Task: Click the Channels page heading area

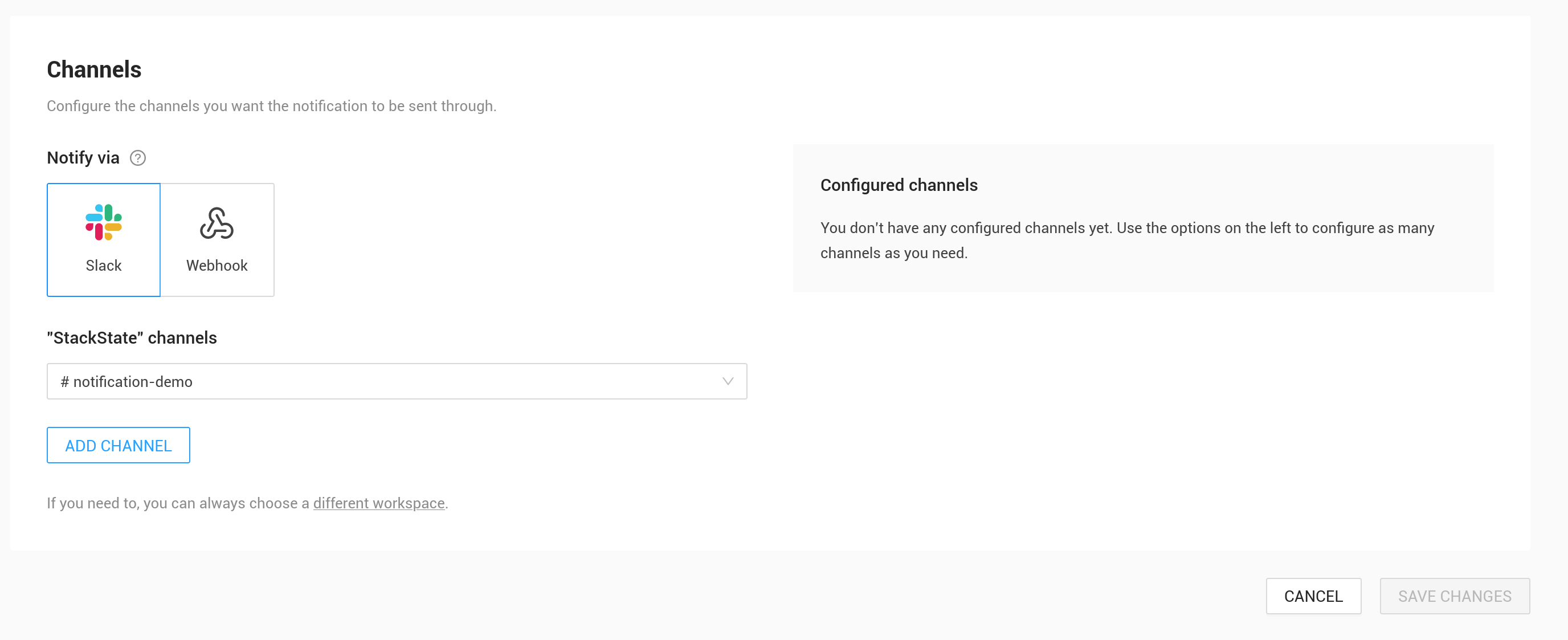Action: (94, 69)
